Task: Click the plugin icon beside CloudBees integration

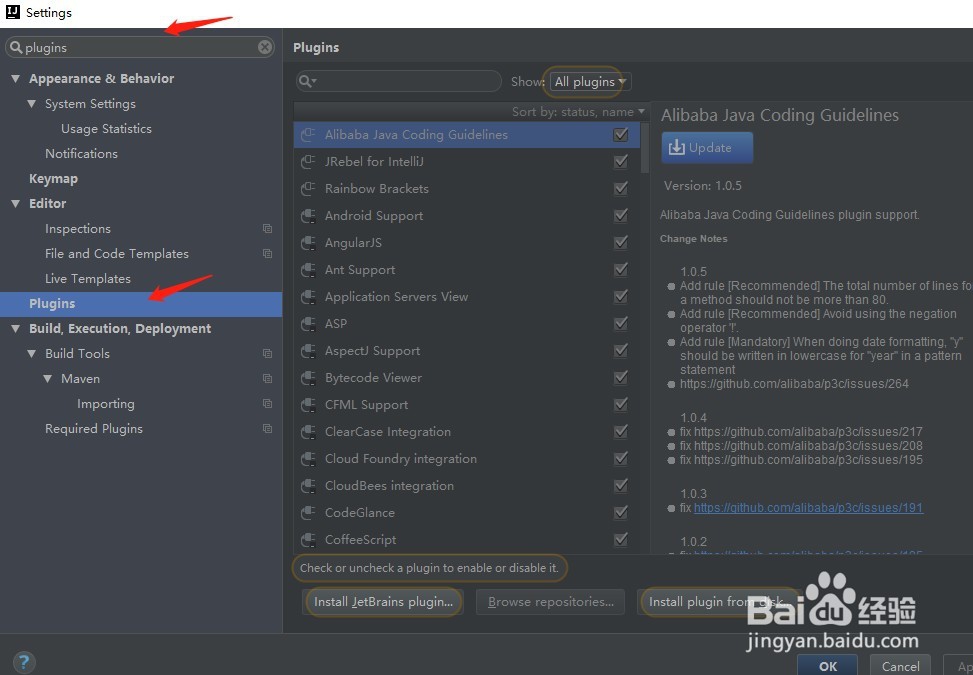Action: point(308,486)
